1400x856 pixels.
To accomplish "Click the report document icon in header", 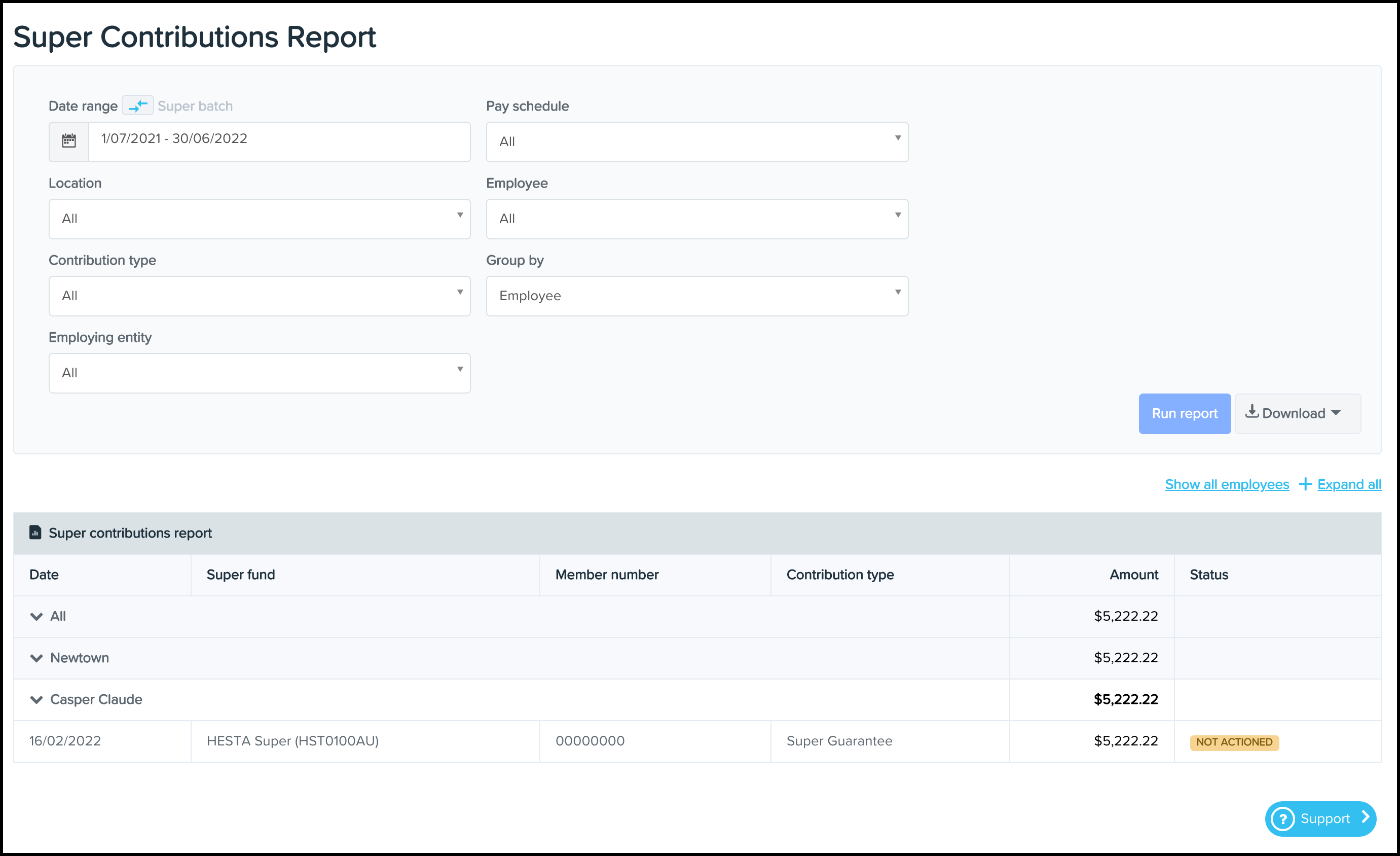I will point(35,532).
